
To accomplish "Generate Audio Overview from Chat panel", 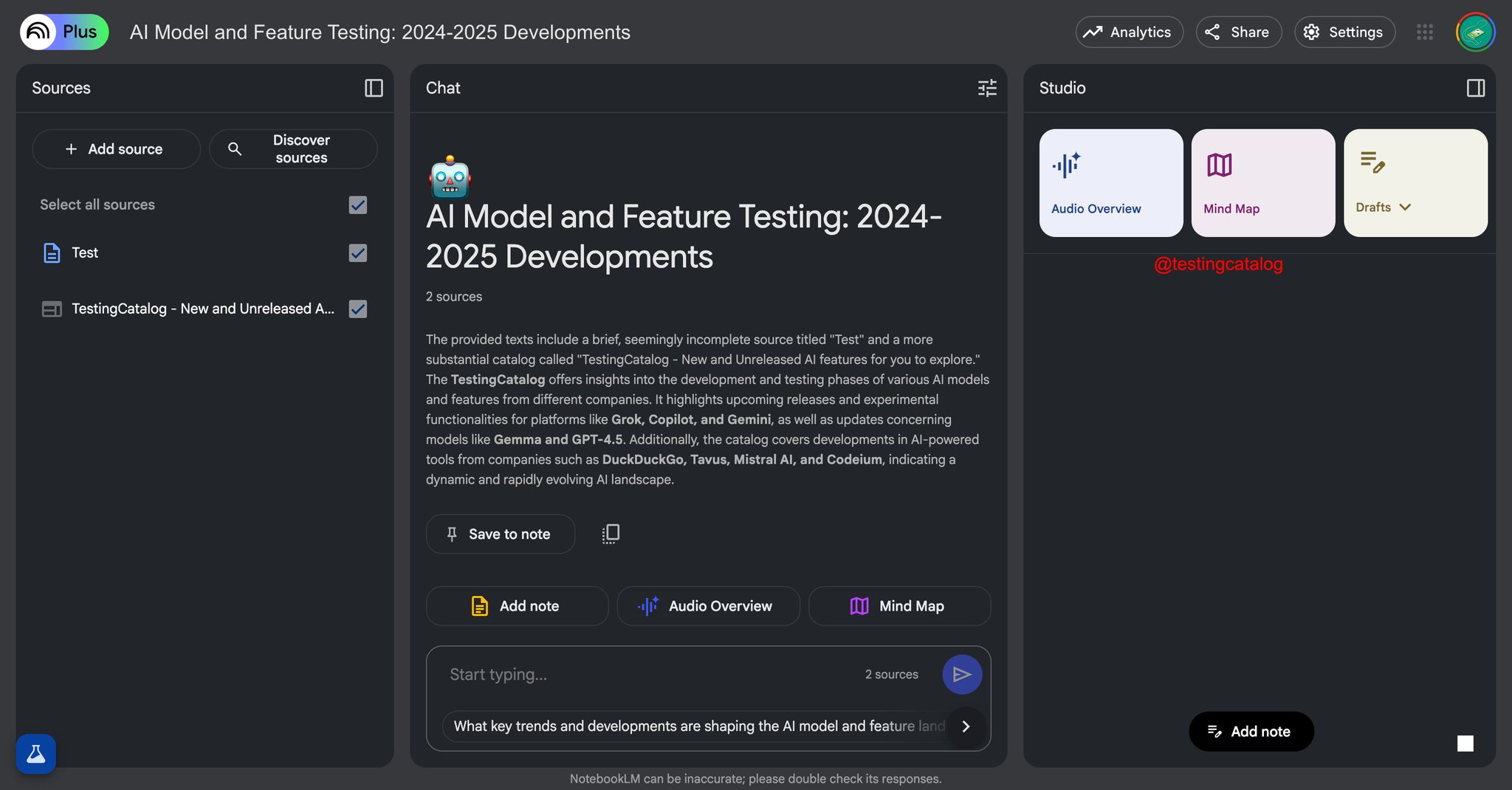I will click(x=708, y=606).
